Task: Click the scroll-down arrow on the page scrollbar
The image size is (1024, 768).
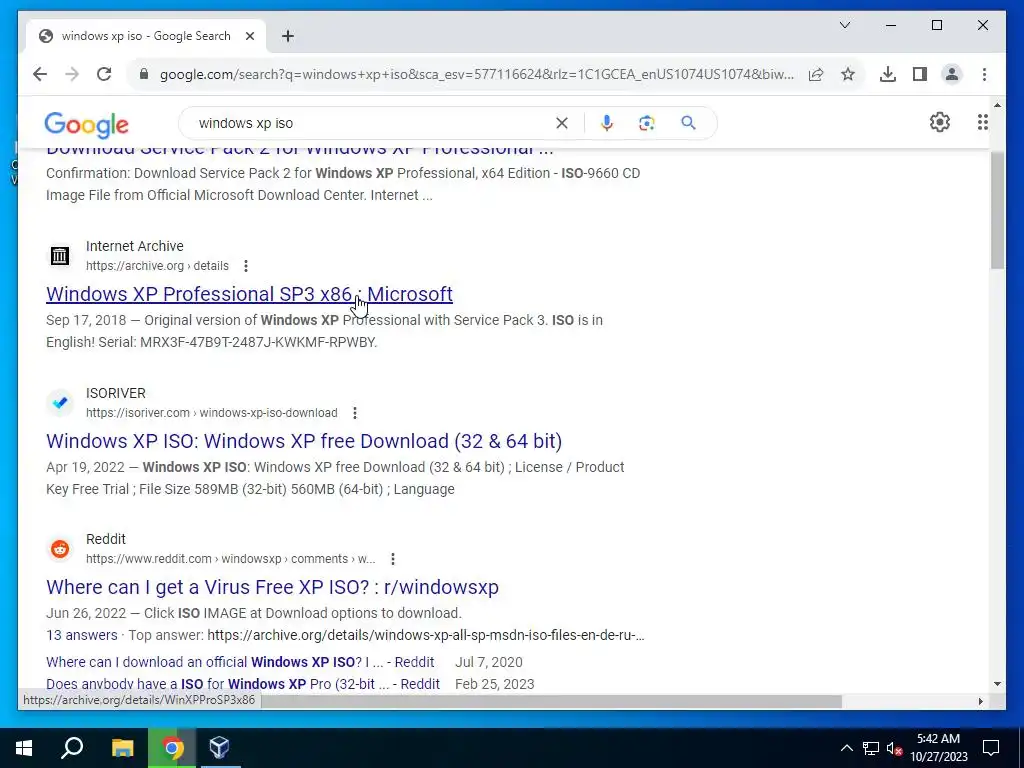Action: [x=997, y=684]
